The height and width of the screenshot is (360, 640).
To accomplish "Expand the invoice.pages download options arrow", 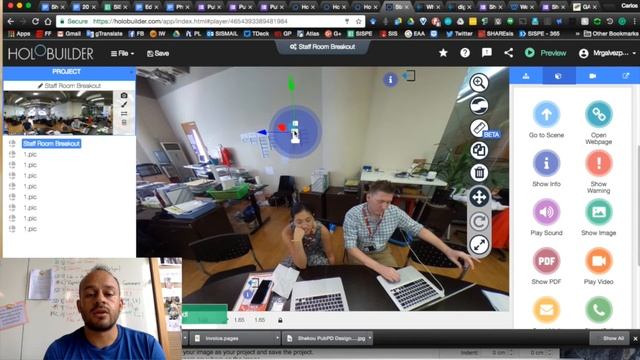I will point(277,338).
